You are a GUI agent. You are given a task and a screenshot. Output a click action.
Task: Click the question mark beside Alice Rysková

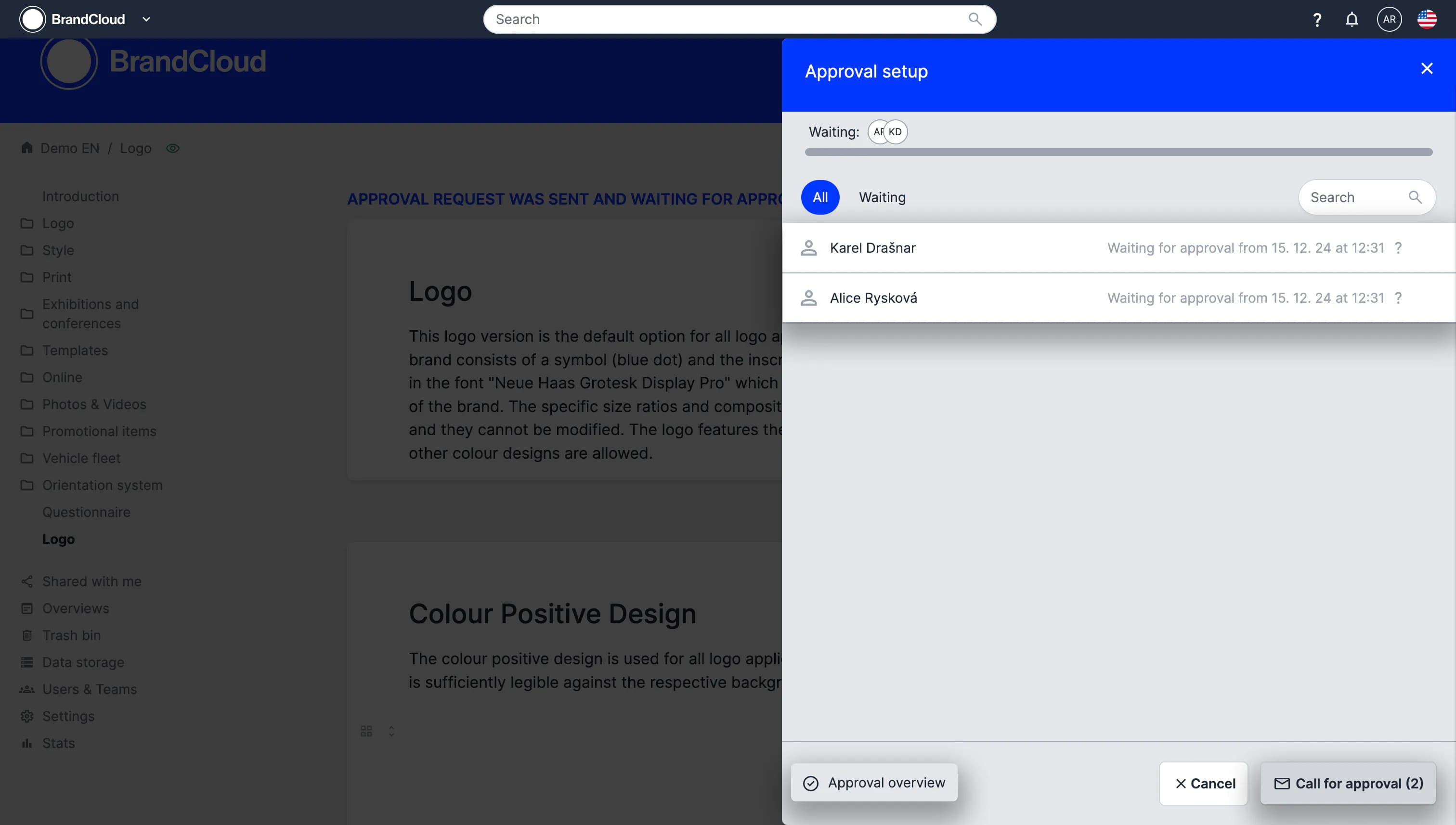[1398, 298]
